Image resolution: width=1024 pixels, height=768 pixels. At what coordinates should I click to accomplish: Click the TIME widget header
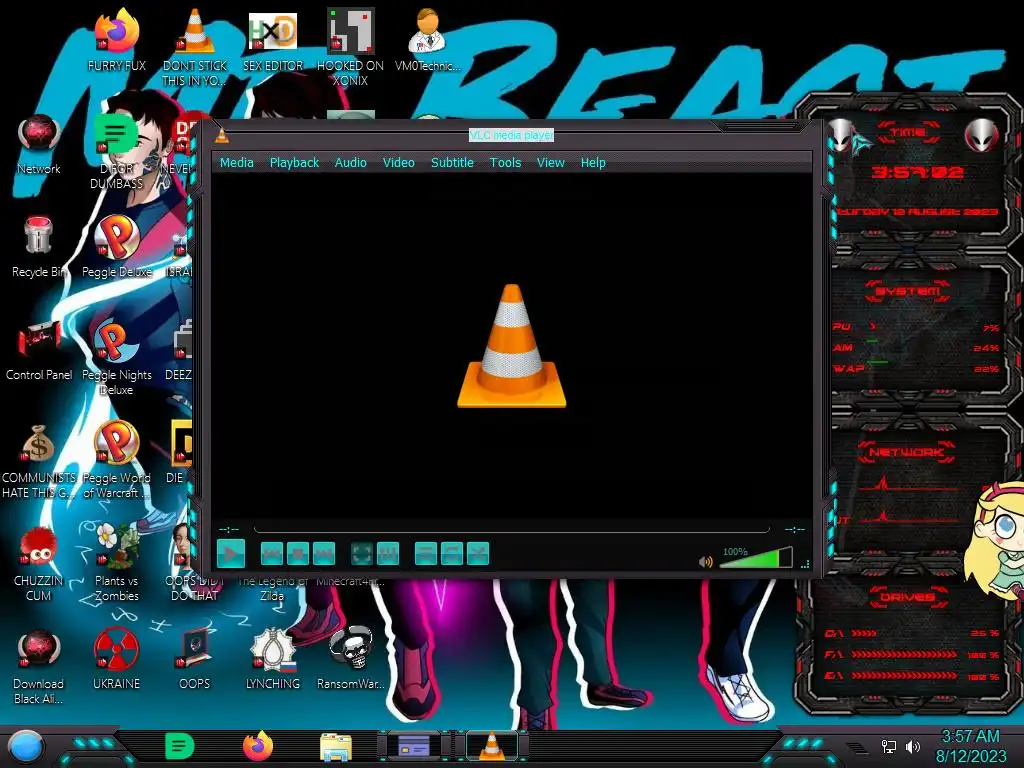pyautogui.click(x=907, y=133)
